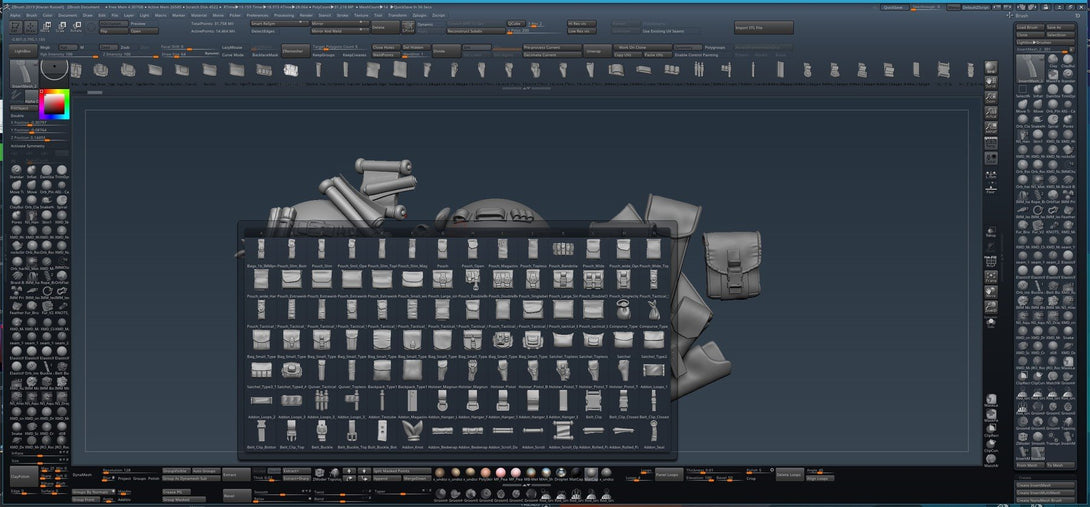Adjust the Z Intensity slider
The width and height of the screenshot is (1090, 507).
click(131, 54)
